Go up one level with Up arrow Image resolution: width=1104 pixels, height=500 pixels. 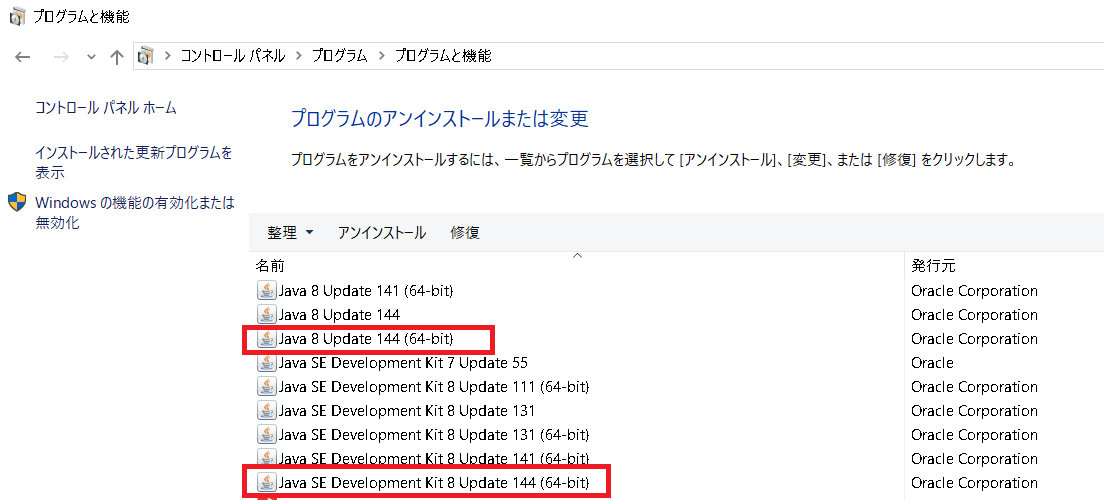coord(117,57)
